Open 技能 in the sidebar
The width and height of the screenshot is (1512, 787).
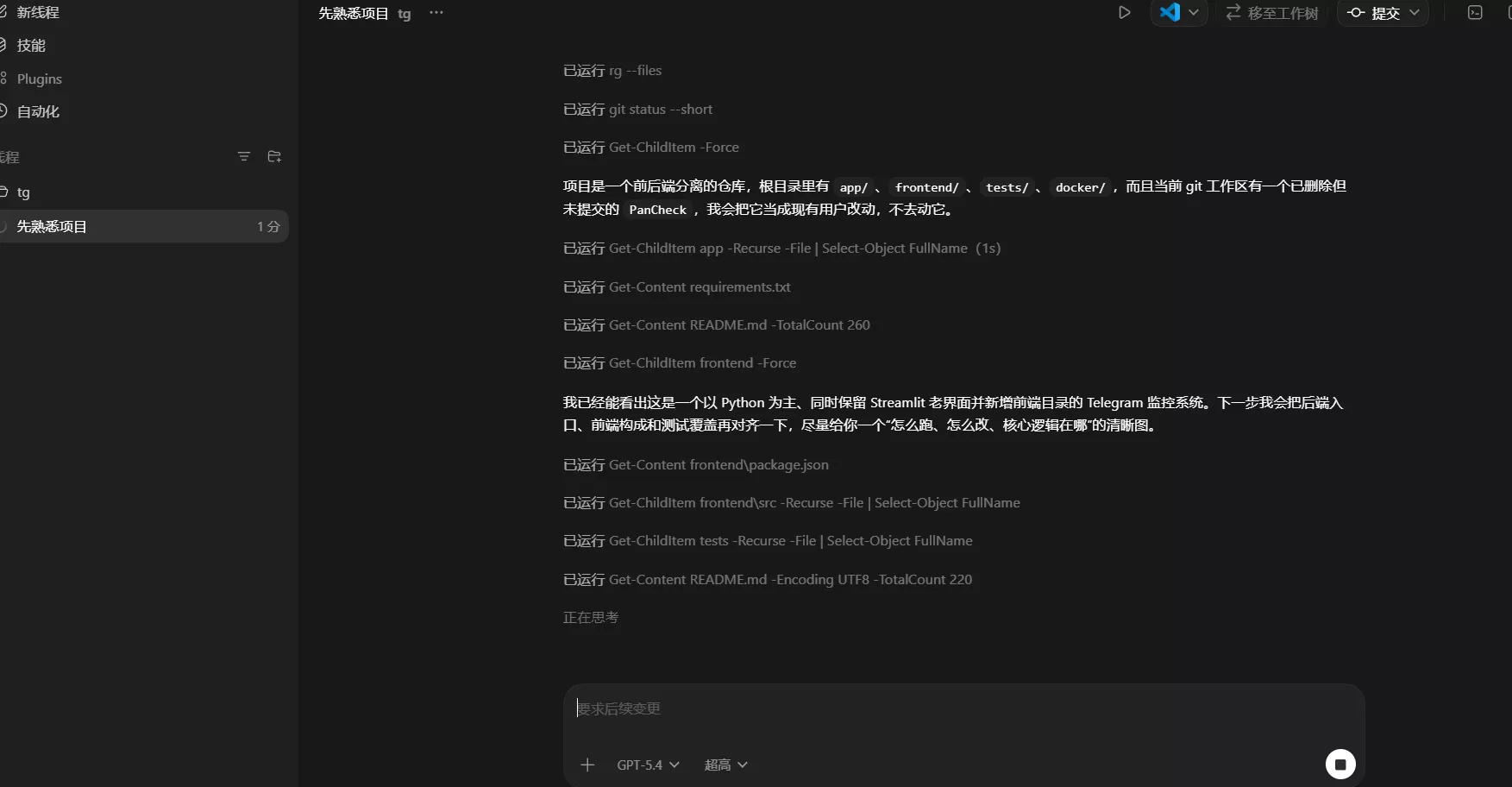[x=31, y=46]
